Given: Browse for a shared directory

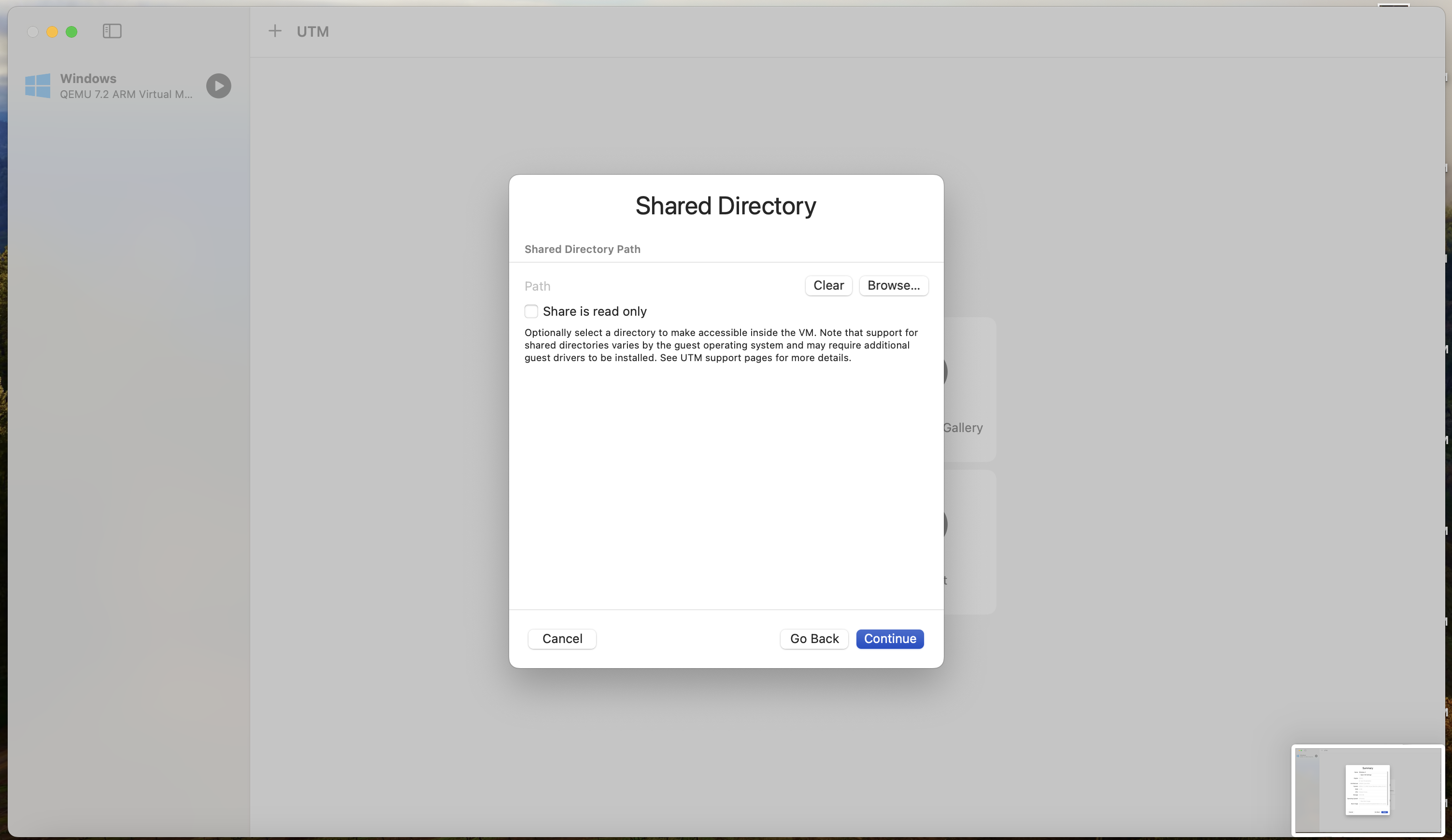Looking at the screenshot, I should click(893, 286).
